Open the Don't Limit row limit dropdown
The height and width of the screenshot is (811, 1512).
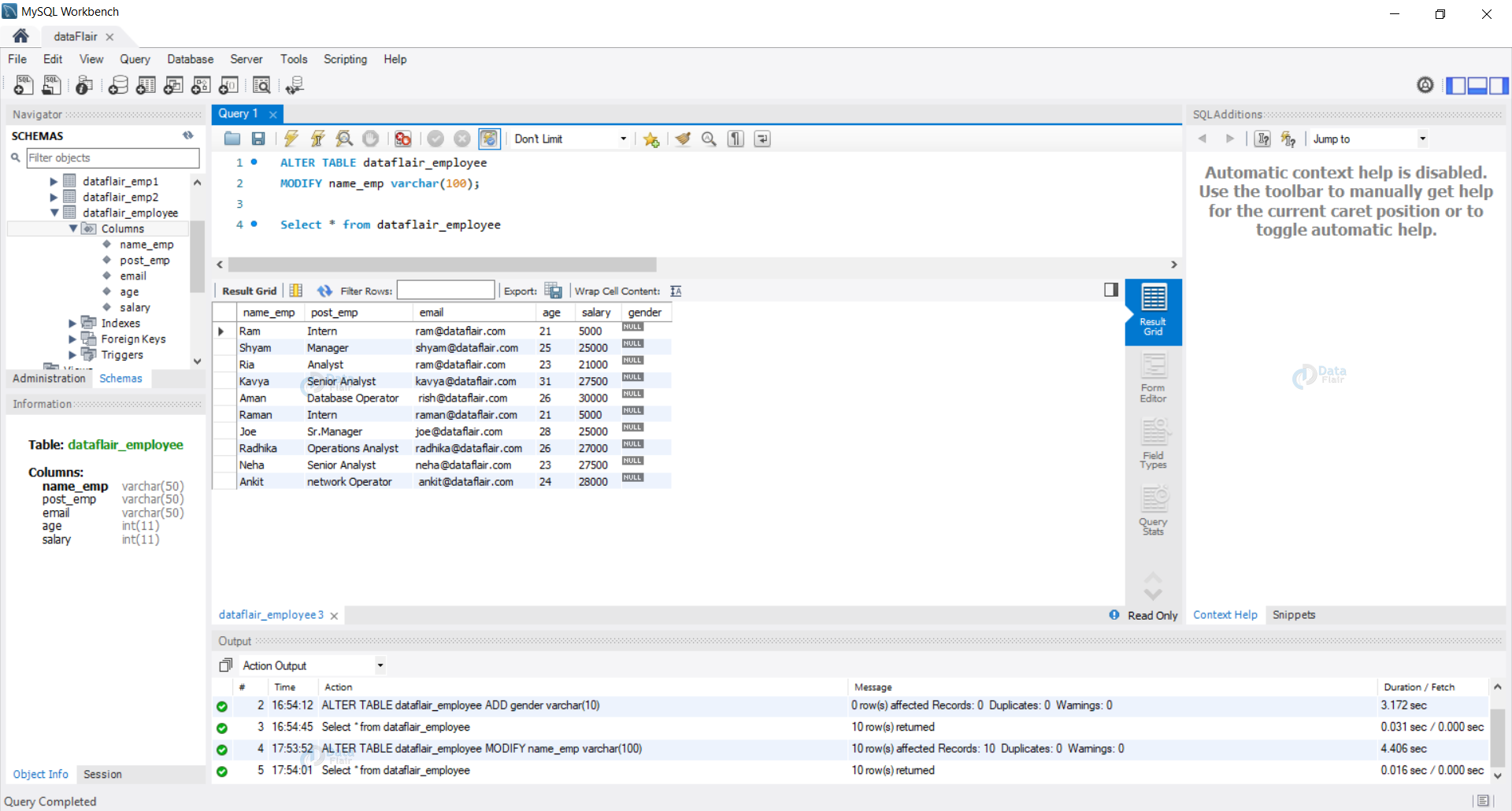[x=569, y=139]
